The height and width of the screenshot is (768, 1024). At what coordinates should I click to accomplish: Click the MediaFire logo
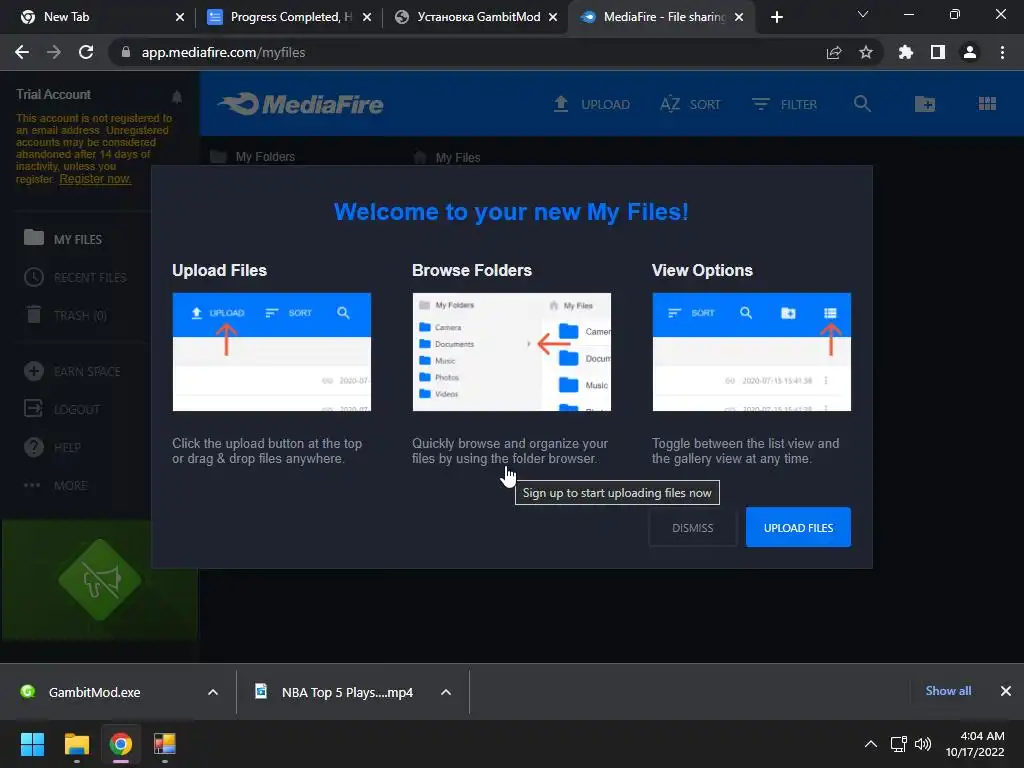point(301,104)
